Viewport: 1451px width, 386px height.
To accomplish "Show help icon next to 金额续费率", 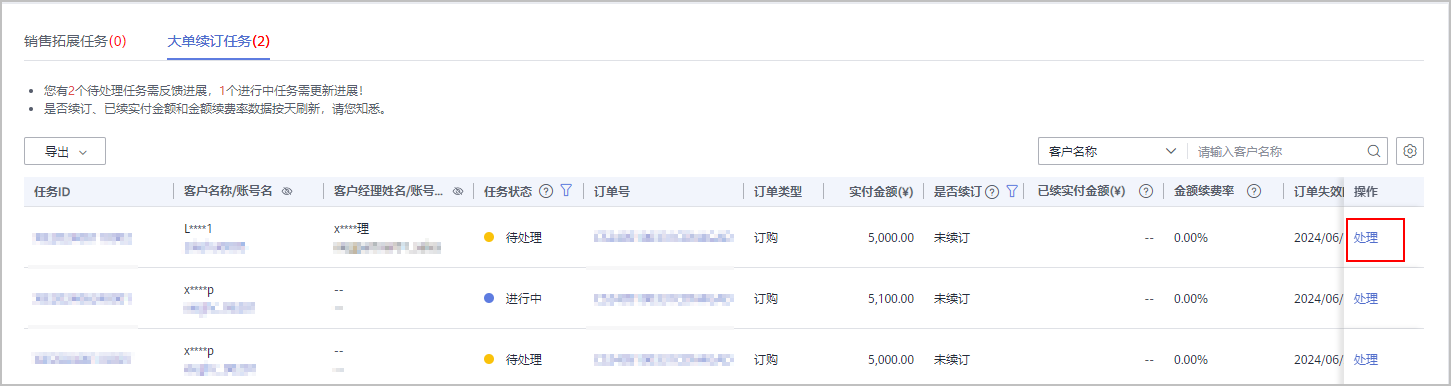I will coord(1253,191).
